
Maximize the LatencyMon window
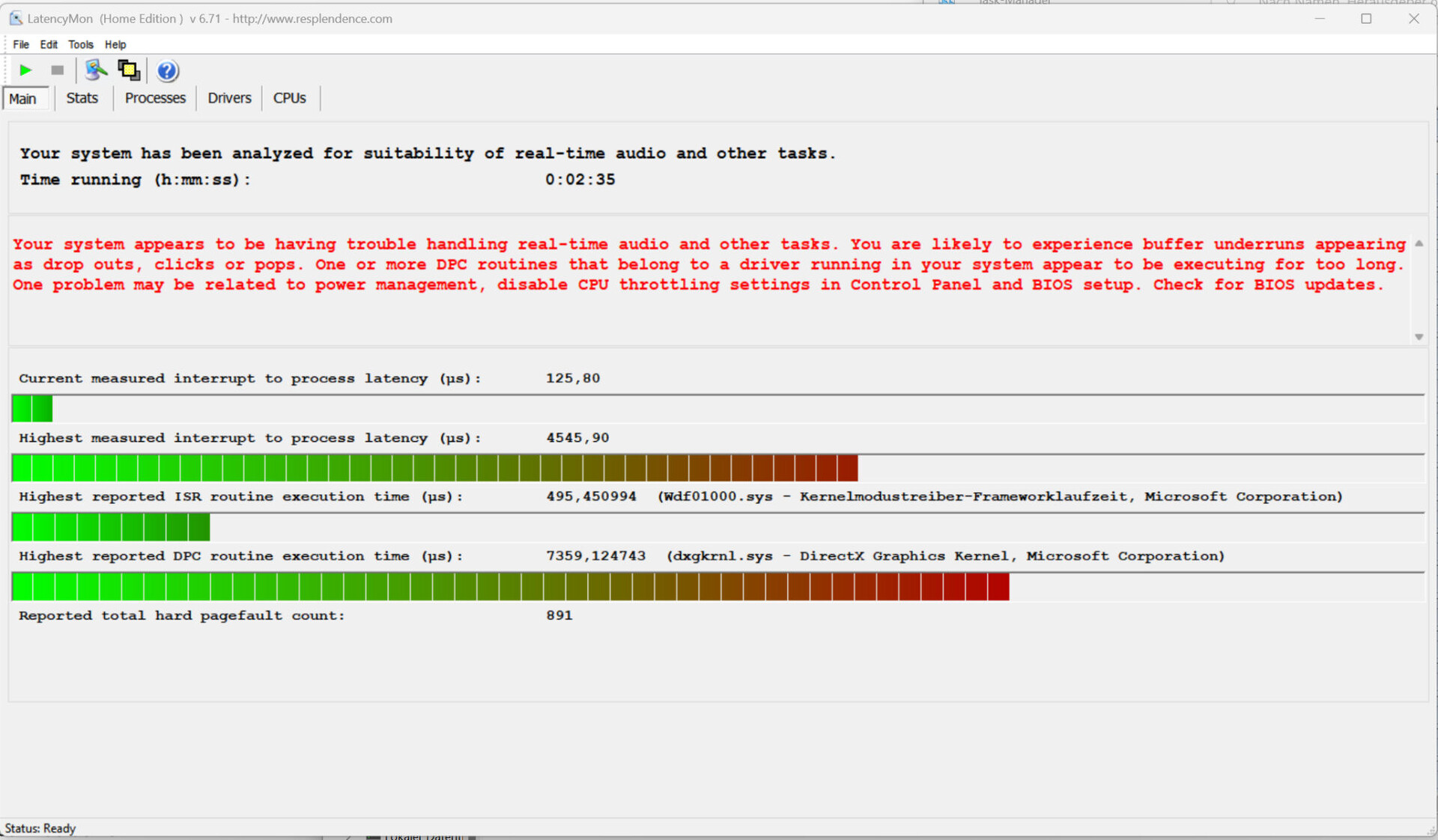[1366, 19]
